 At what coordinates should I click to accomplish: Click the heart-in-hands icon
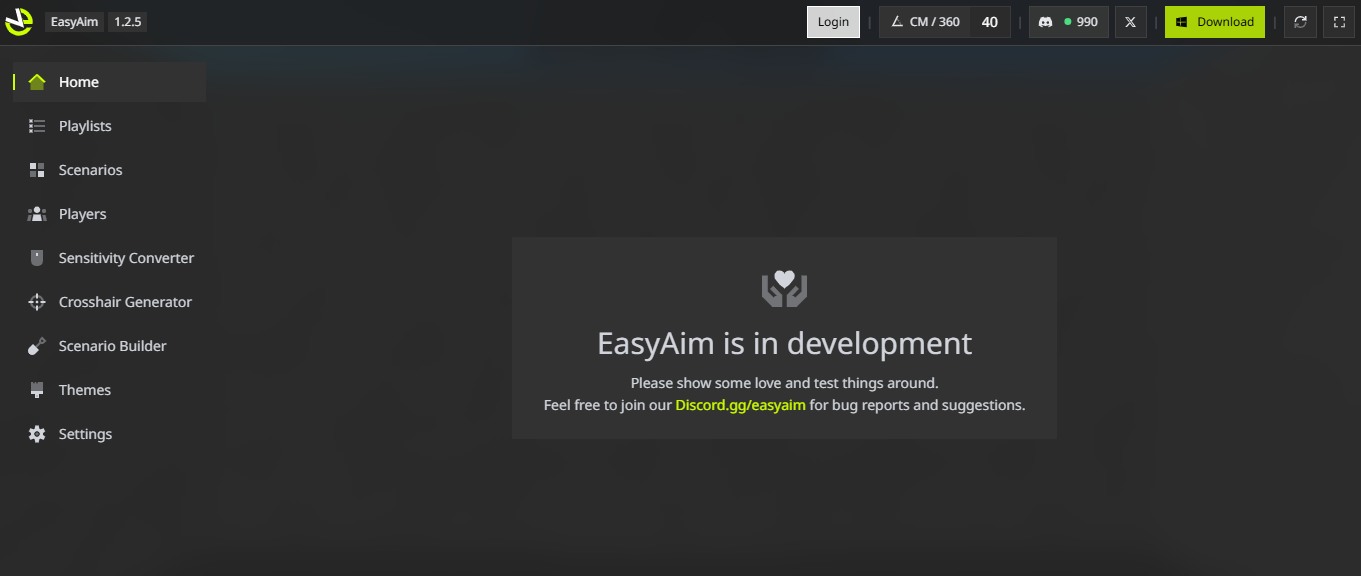(x=784, y=289)
